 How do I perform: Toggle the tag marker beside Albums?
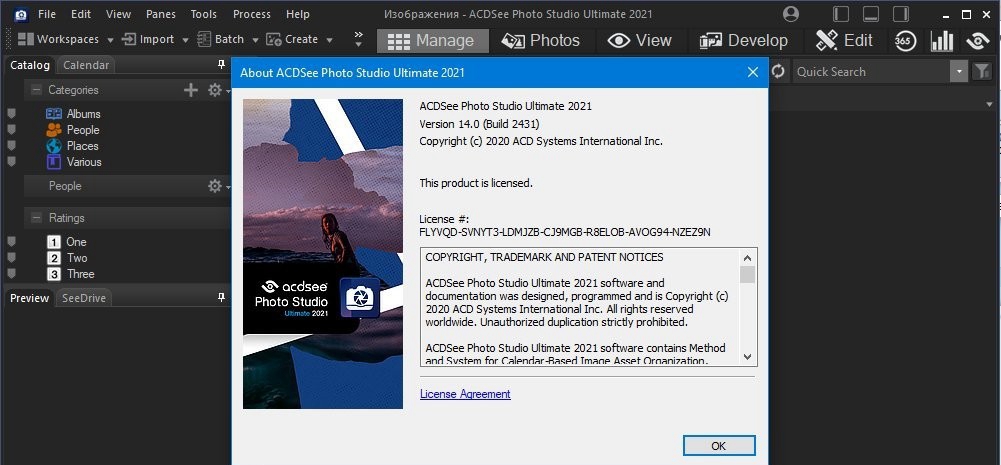[x=11, y=114]
